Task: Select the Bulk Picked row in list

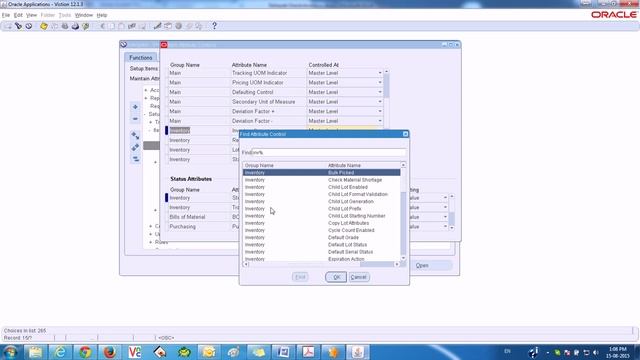Action: 322,173
